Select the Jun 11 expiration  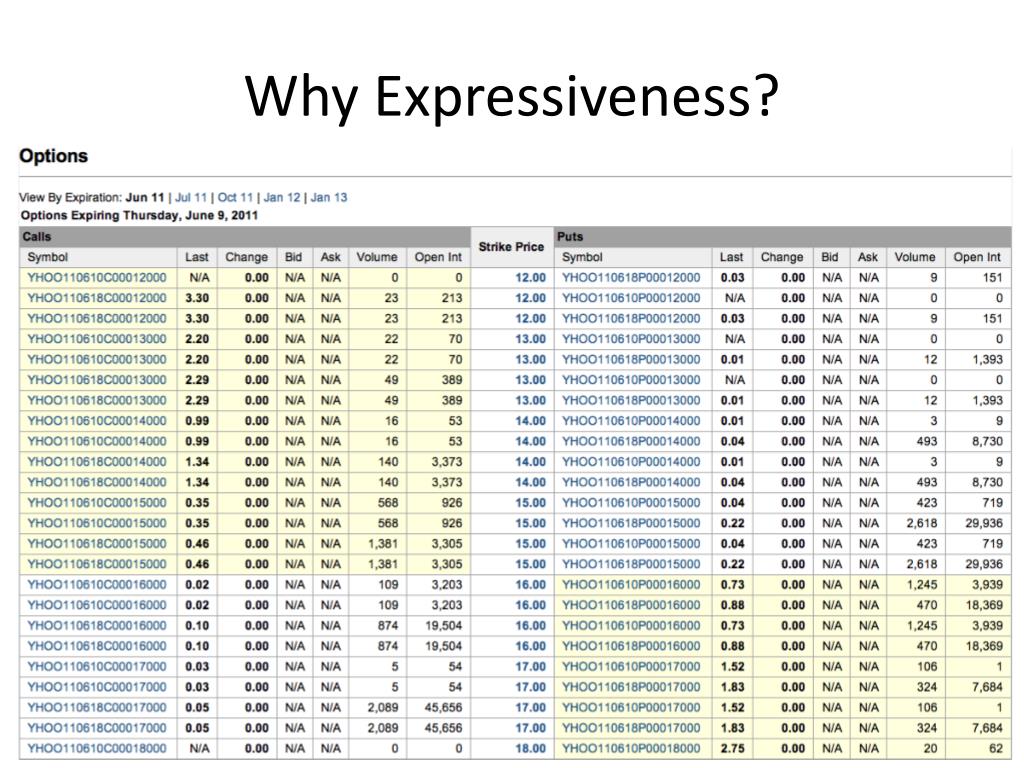point(144,197)
